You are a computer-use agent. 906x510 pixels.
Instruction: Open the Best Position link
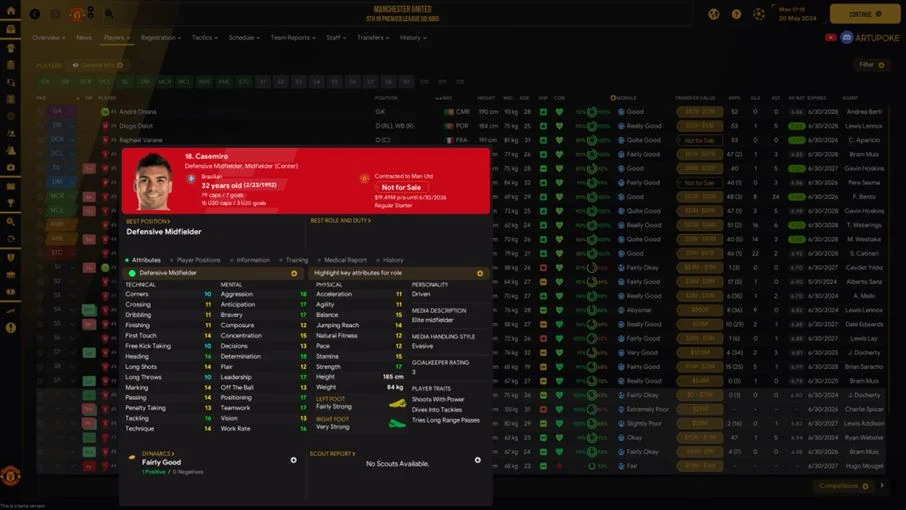point(148,221)
